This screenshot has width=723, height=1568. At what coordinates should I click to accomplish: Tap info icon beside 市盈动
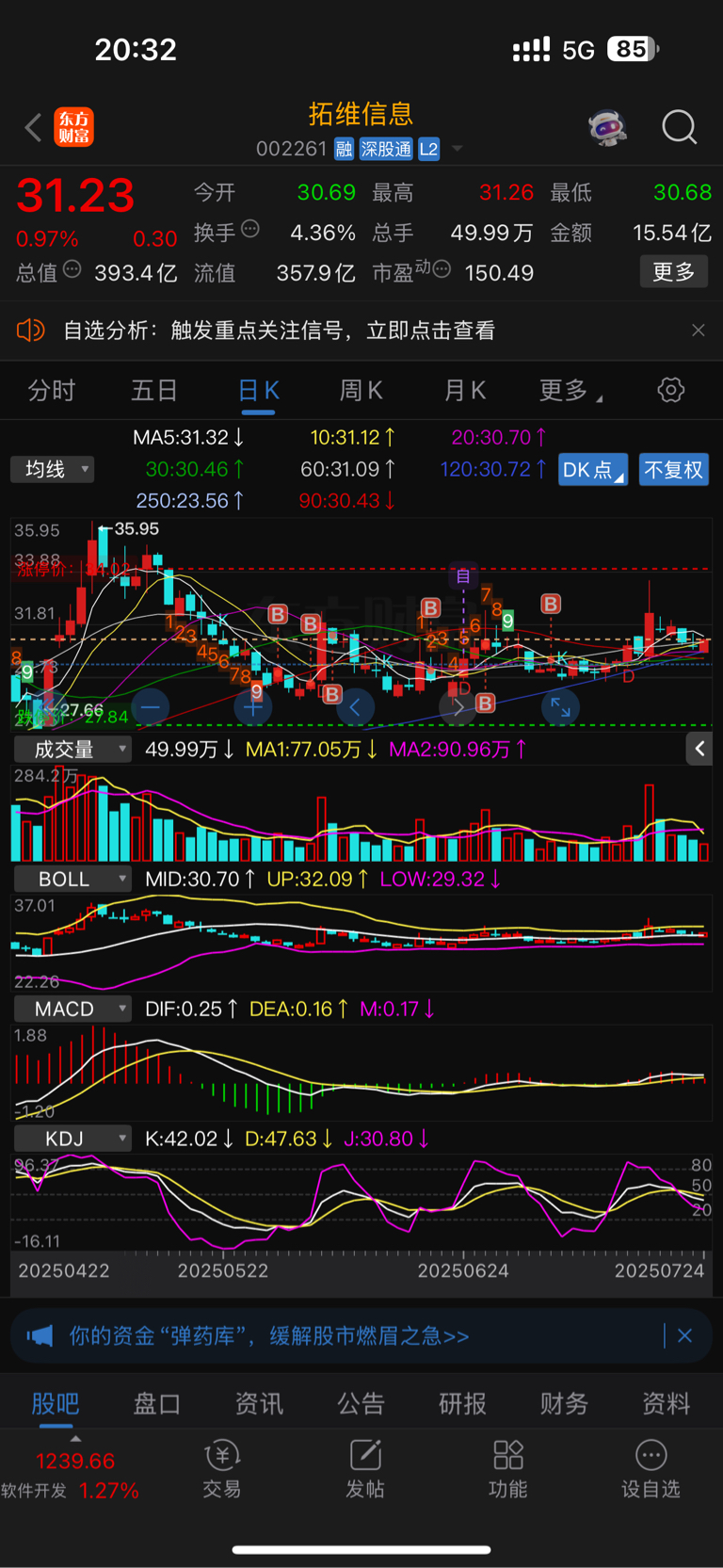tap(442, 269)
